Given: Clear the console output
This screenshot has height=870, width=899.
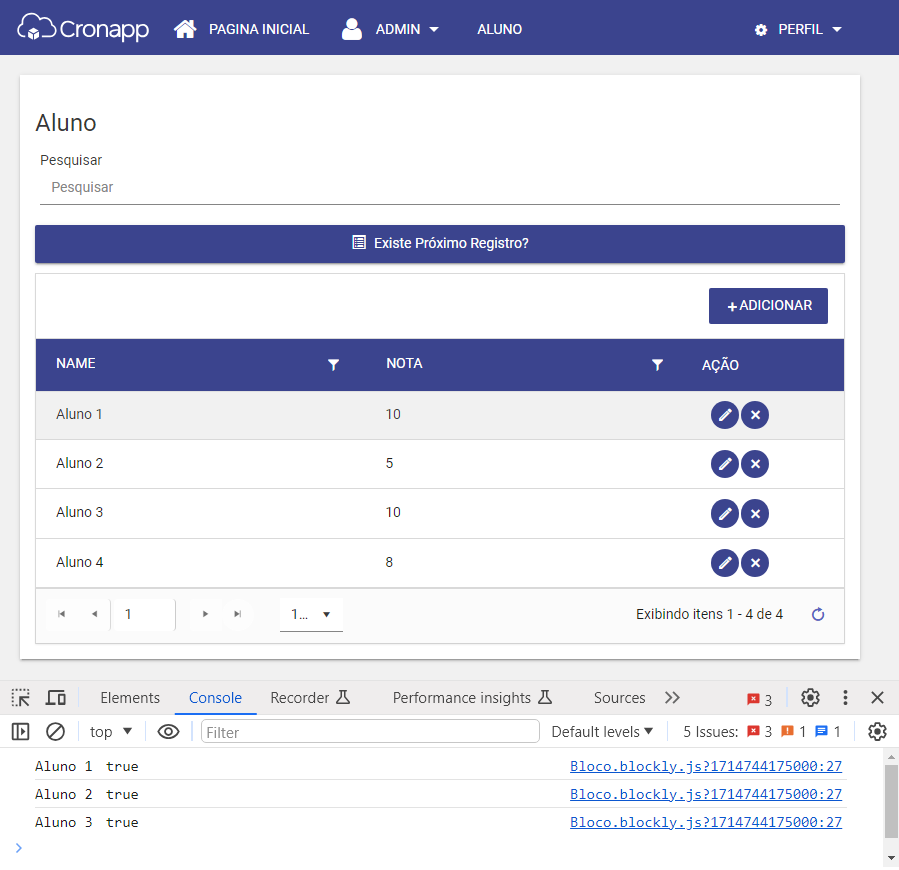Looking at the screenshot, I should tap(56, 732).
